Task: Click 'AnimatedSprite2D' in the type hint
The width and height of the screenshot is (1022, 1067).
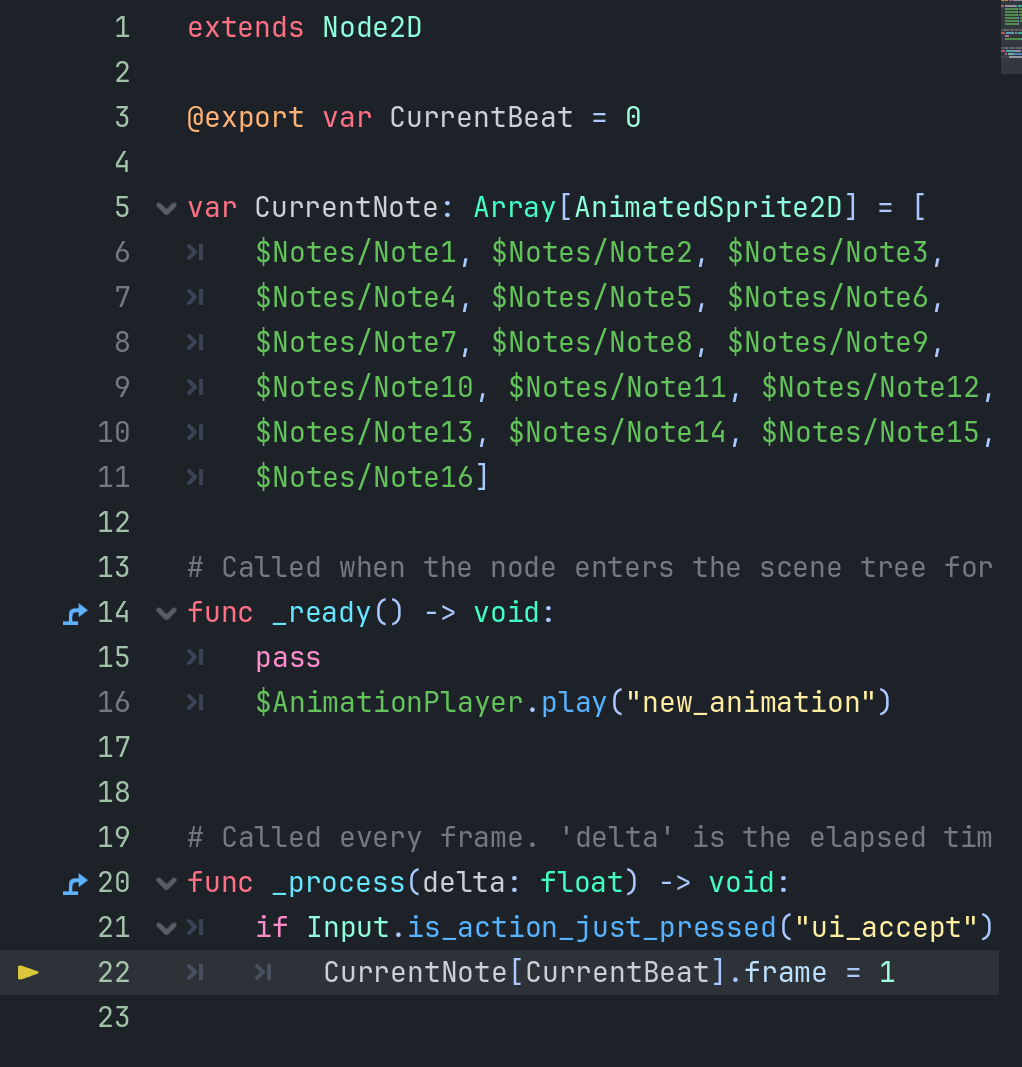Action: (x=708, y=208)
